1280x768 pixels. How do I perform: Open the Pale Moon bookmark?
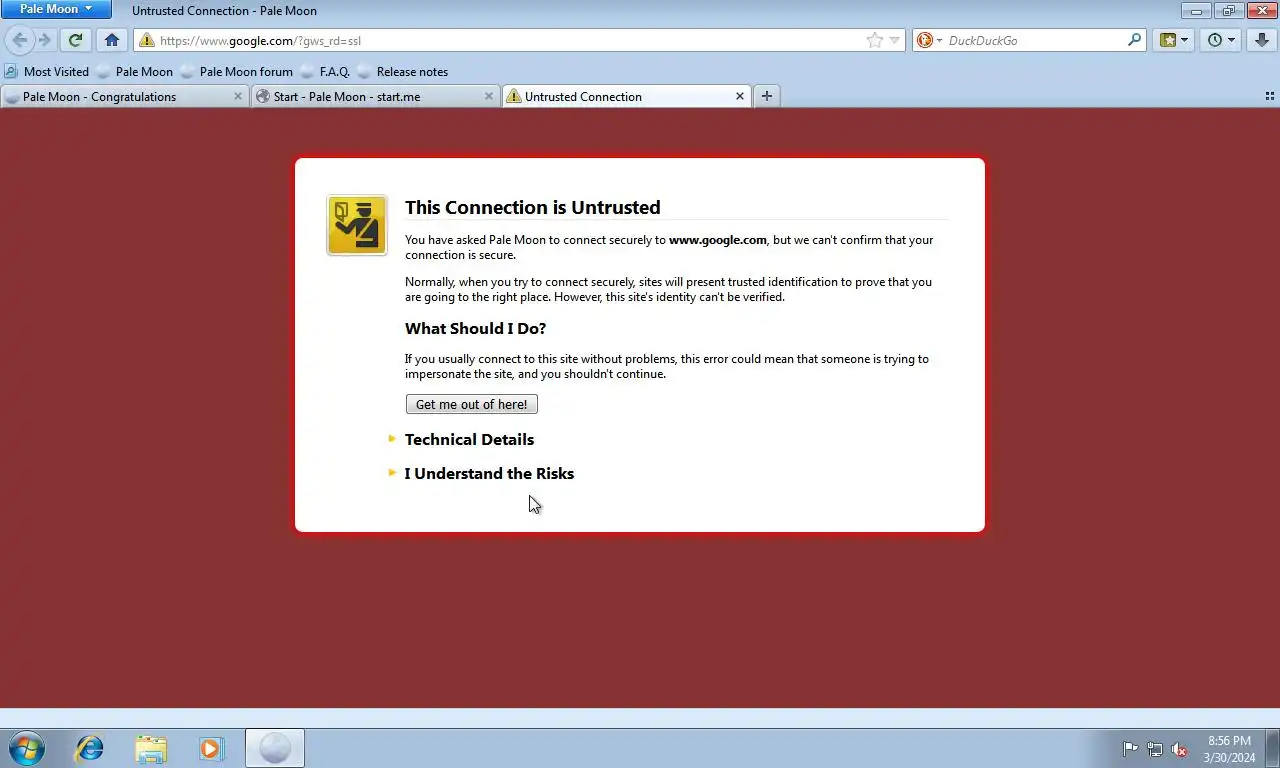tap(134, 72)
